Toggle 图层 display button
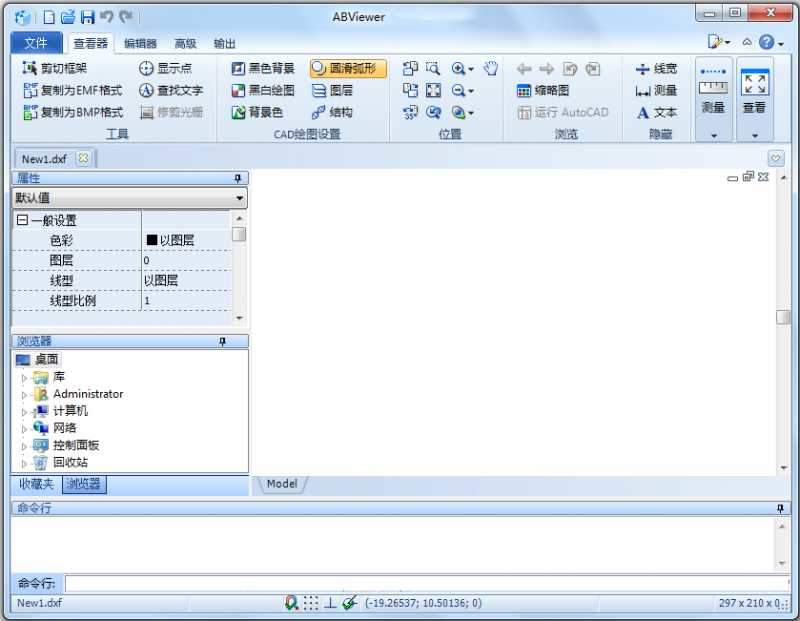800x621 pixels. (x=336, y=90)
